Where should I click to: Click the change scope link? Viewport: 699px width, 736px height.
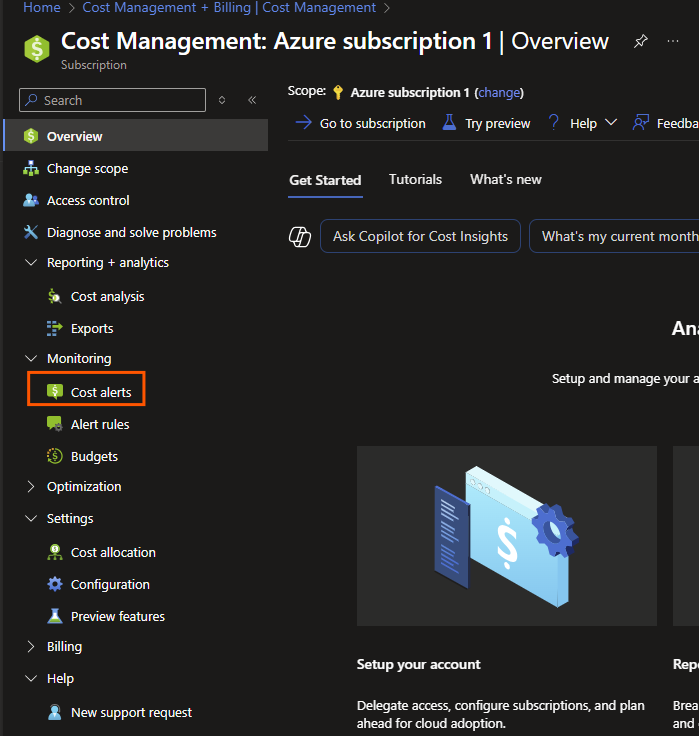point(499,92)
